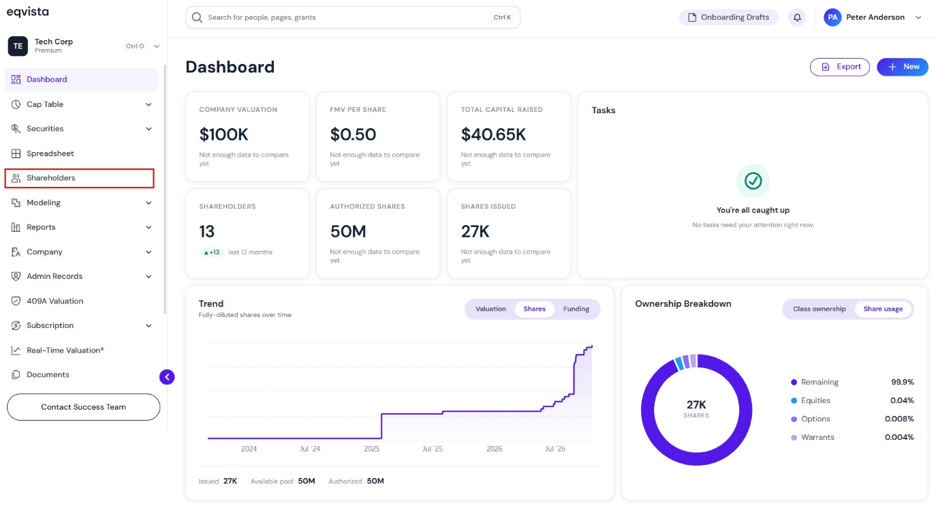
Task: Open 409A Valuation page
Action: click(x=81, y=301)
